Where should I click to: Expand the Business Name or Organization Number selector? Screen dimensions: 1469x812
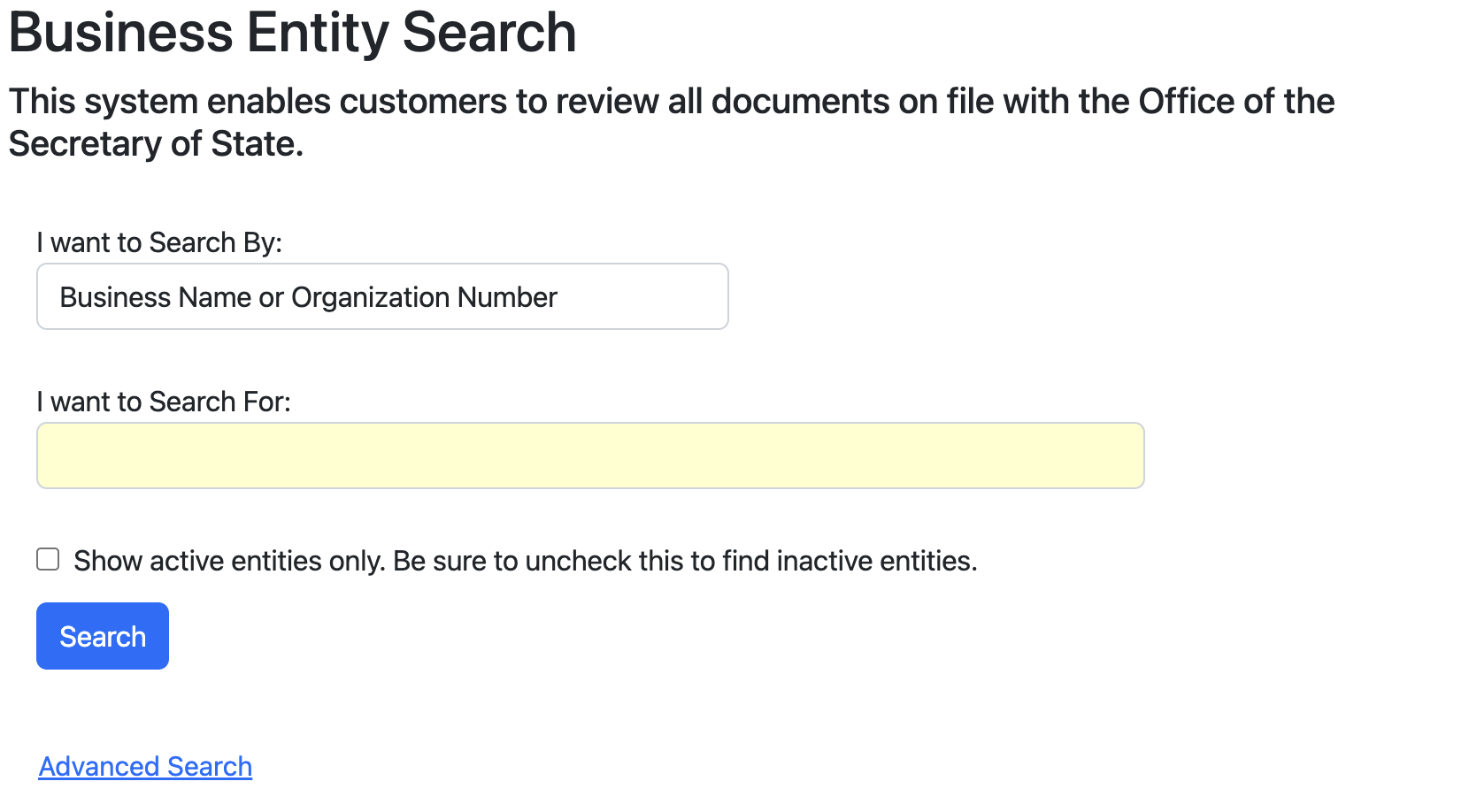tap(382, 297)
